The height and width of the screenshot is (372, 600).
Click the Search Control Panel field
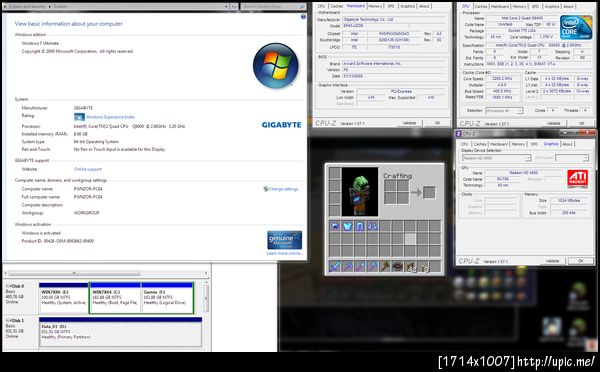click(273, 7)
